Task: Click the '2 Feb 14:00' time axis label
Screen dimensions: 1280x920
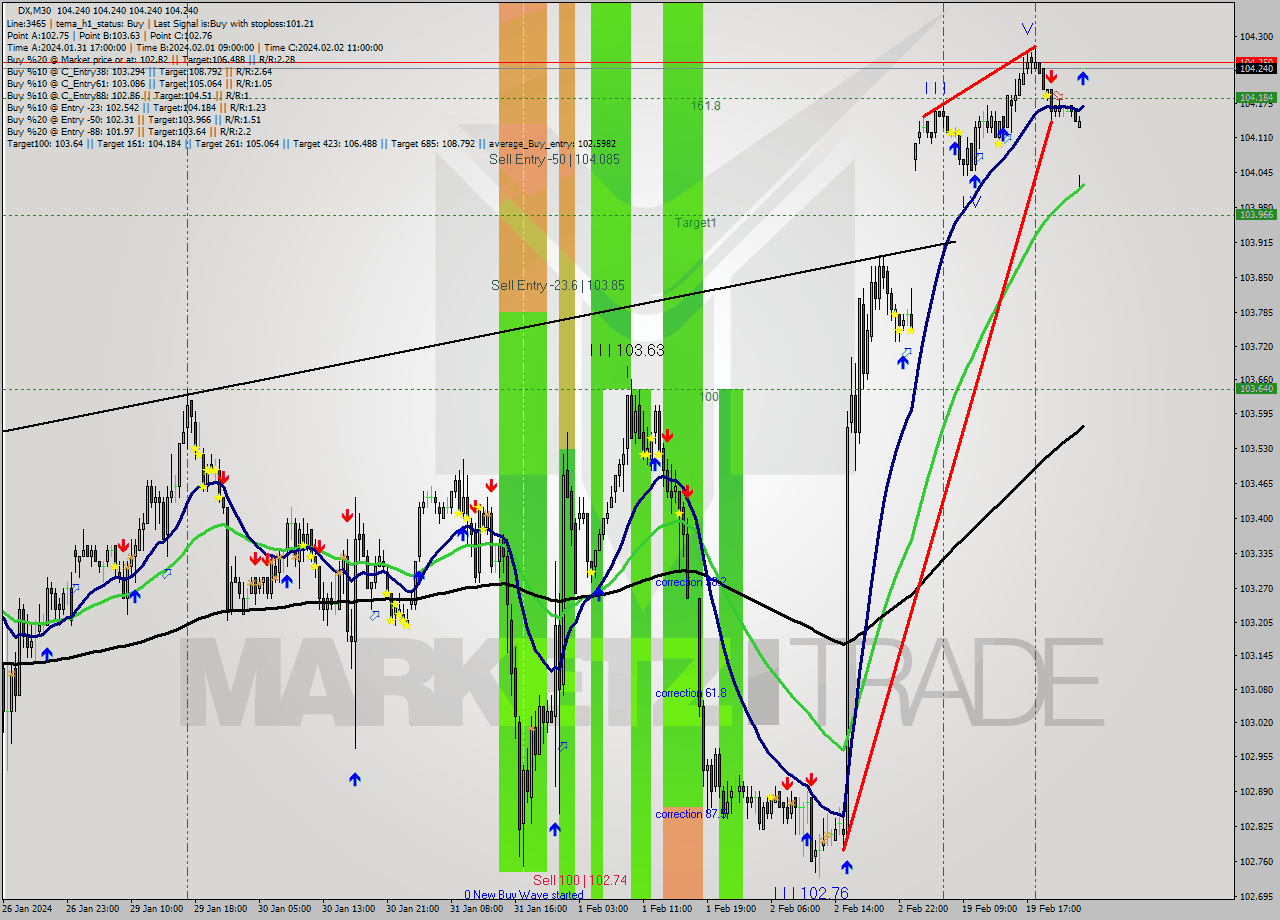Action: tap(860, 909)
